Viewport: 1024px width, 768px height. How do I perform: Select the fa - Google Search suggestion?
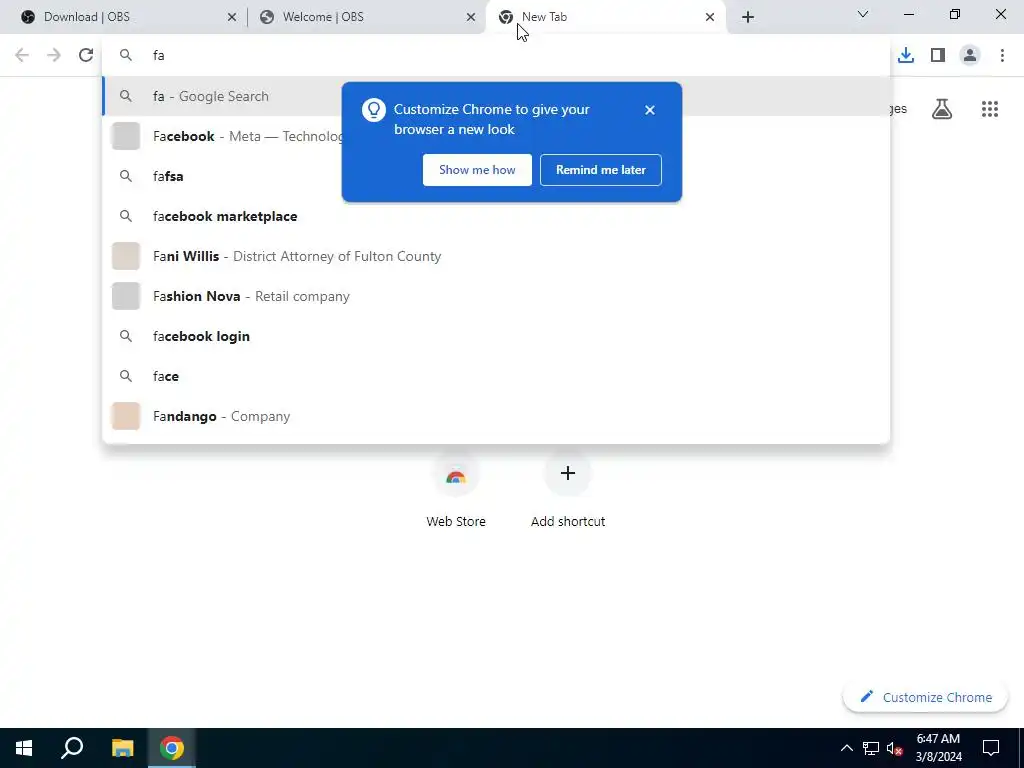496,96
